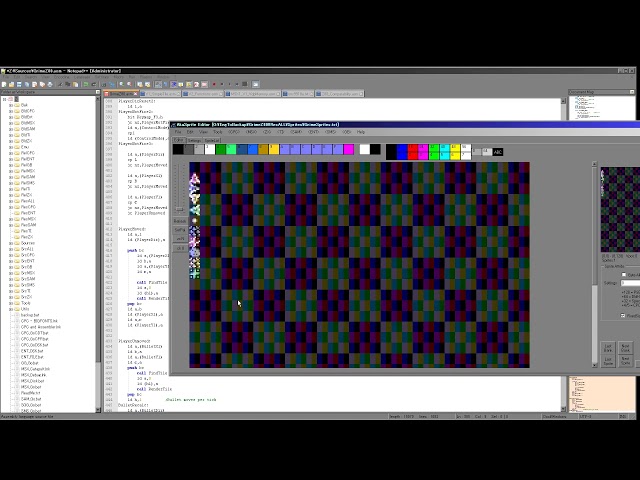The image size is (640, 480).
Task: Switch to the SpriteList tab
Action: click(211, 140)
